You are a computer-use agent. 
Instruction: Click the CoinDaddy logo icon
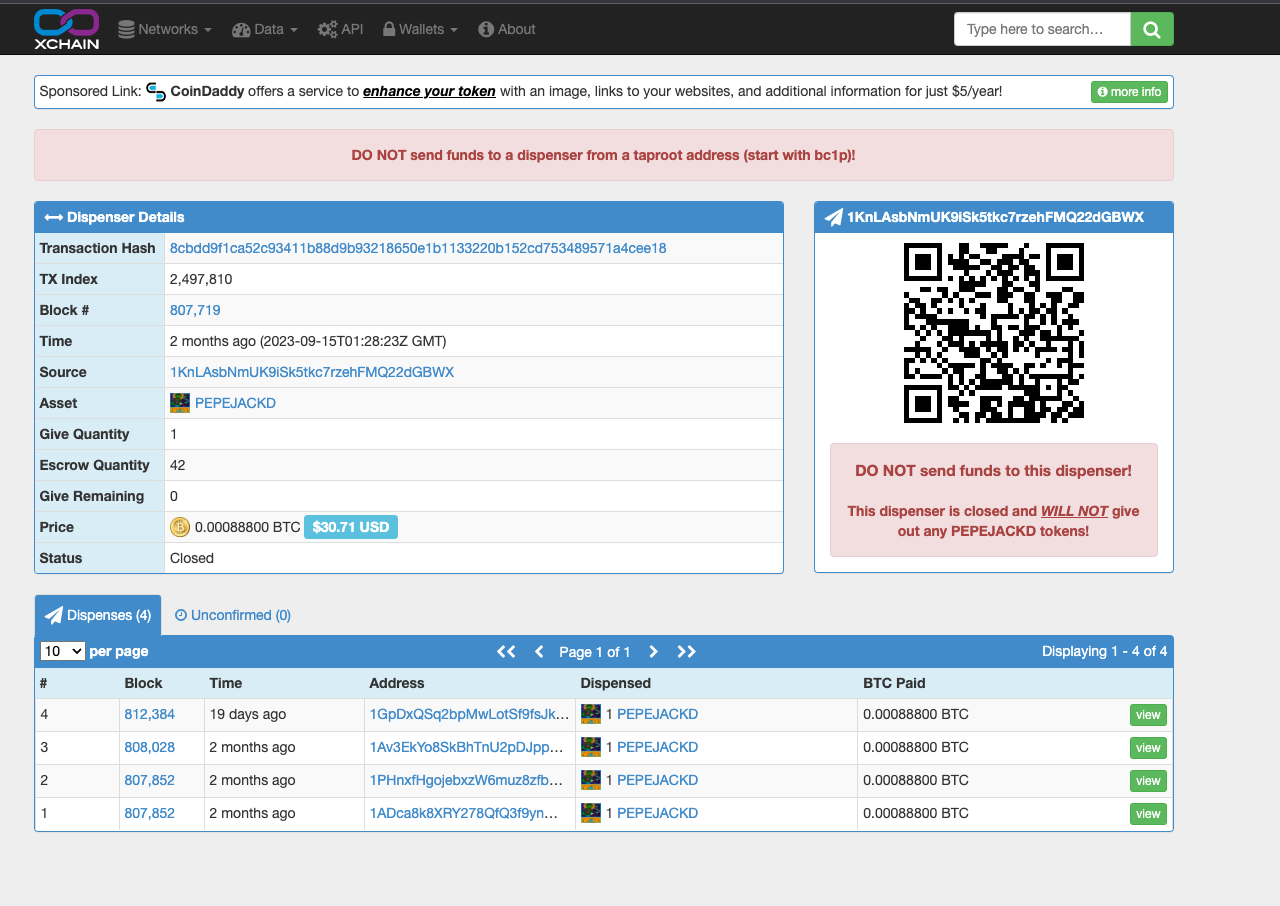(156, 91)
